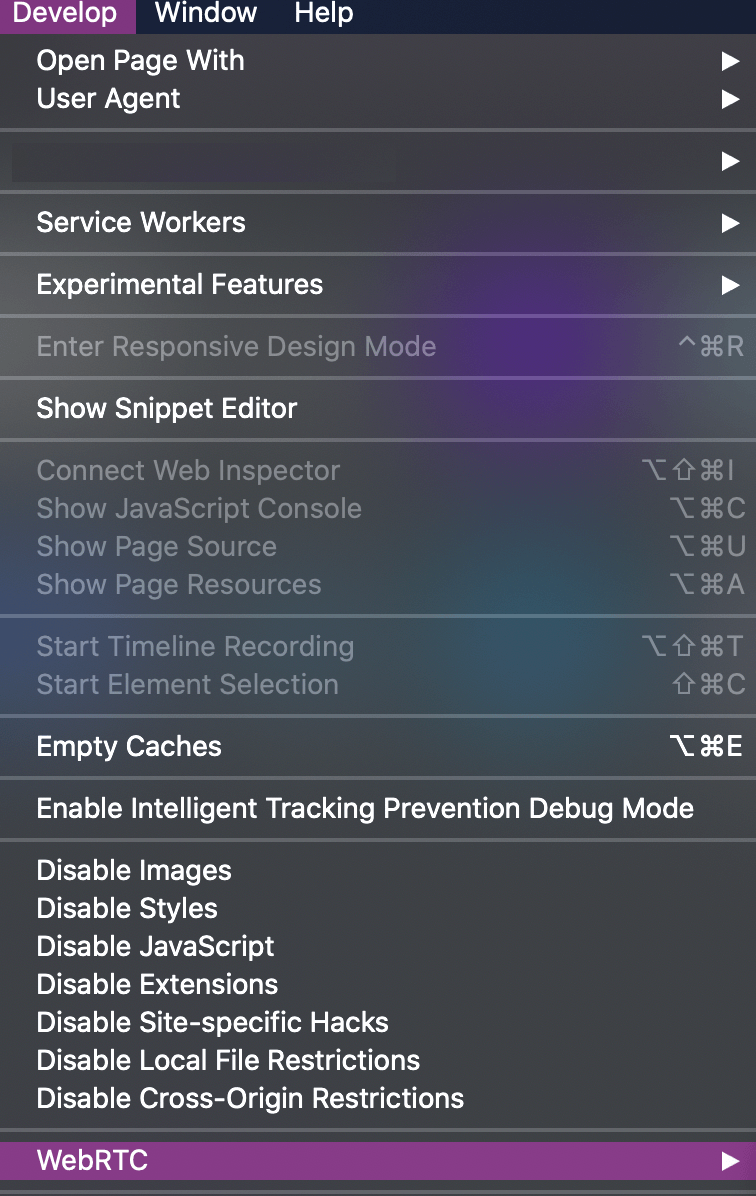This screenshot has width=756, height=1196.
Task: Expand the blank device submenu arrow
Action: [x=730, y=161]
